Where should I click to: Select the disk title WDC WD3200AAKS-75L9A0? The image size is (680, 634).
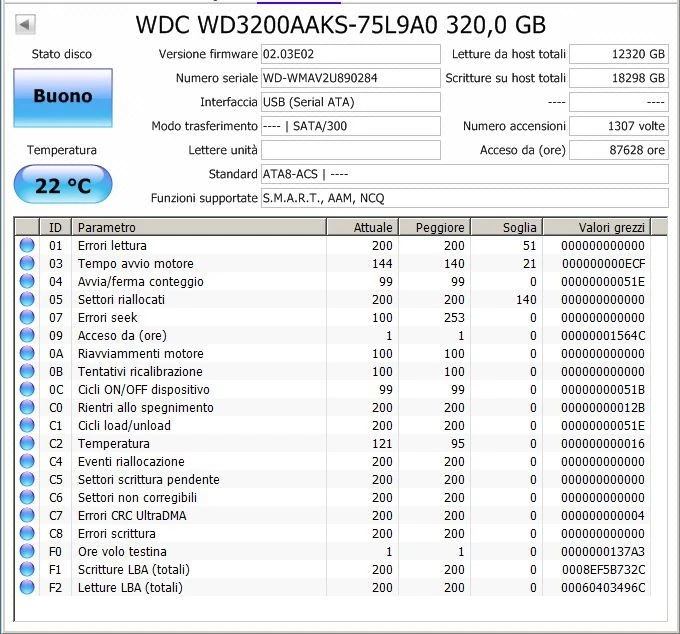(x=286, y=24)
